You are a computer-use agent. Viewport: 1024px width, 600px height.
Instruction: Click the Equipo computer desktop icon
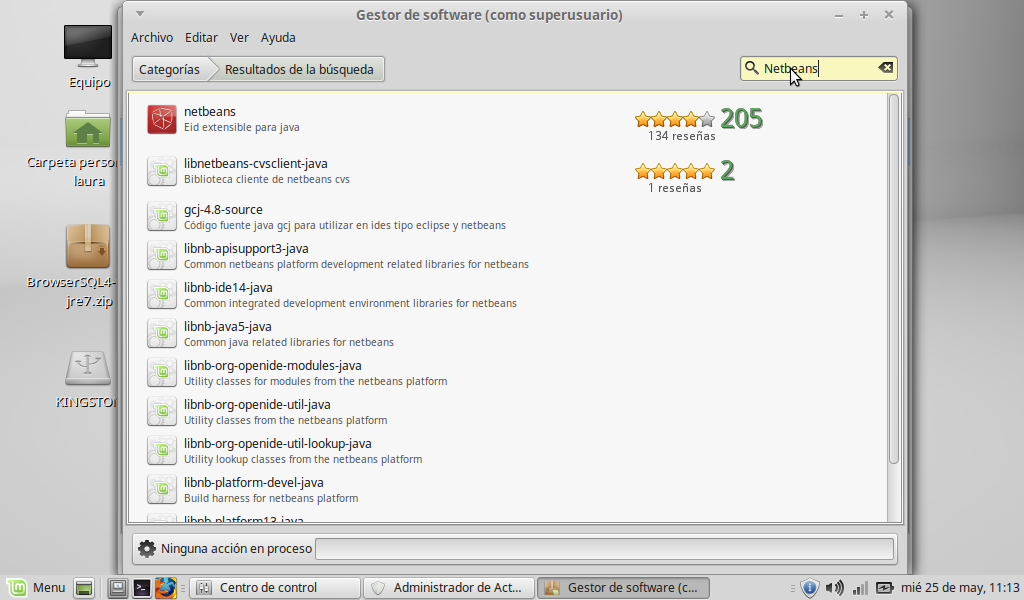pos(88,45)
